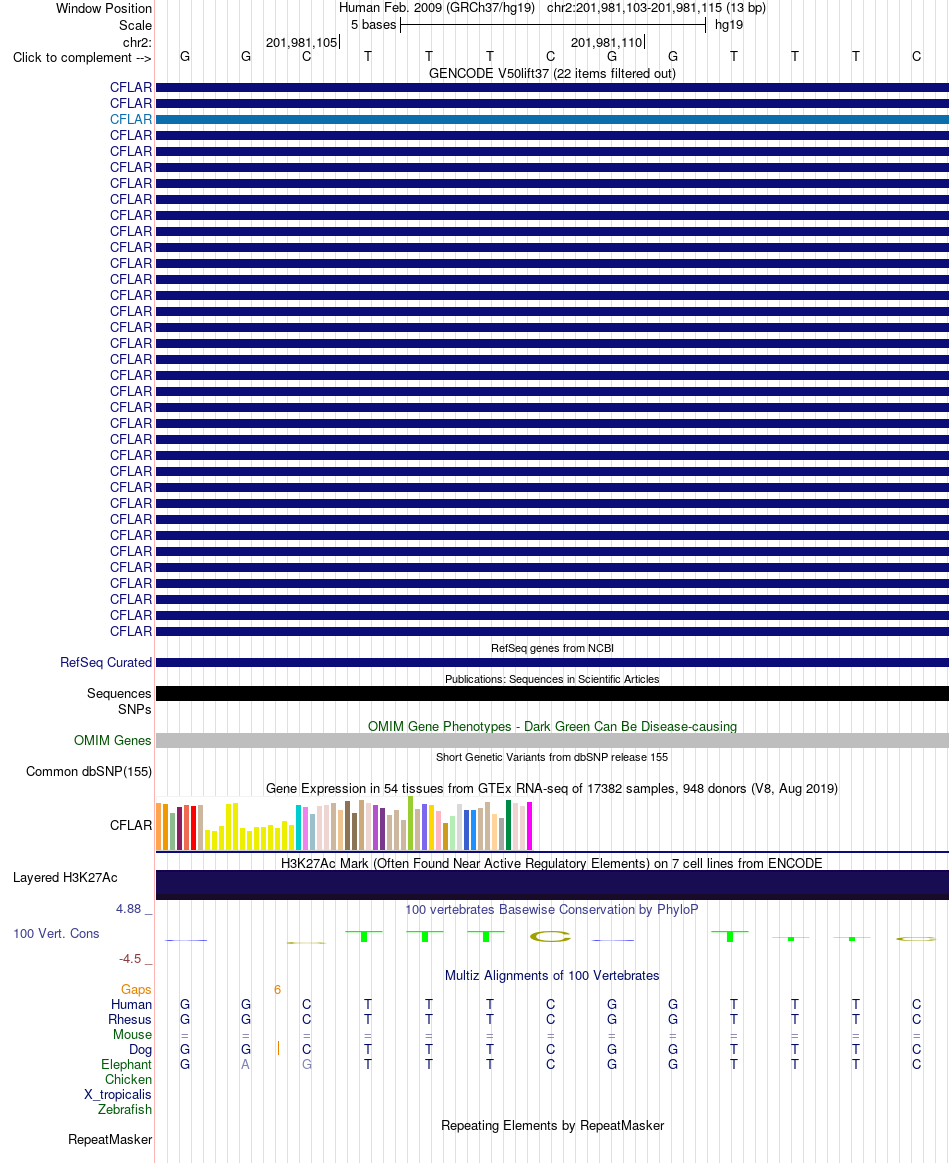Click the 'RepeatMasker' track label
The width and height of the screenshot is (950, 1163).
click(110, 1139)
